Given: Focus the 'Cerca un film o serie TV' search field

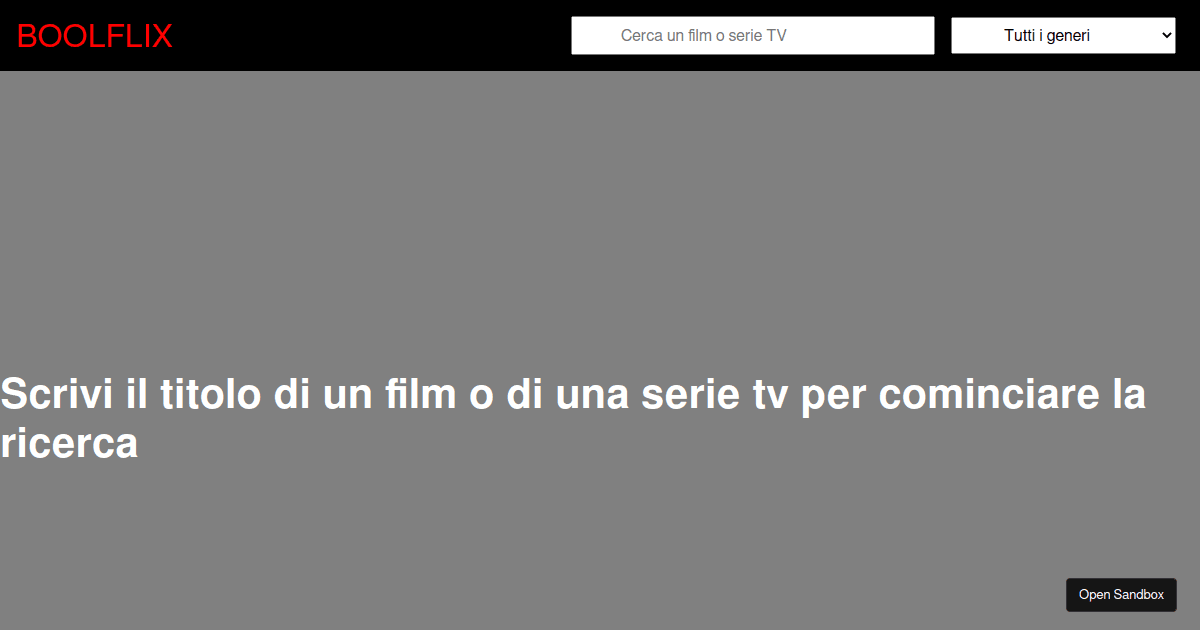Looking at the screenshot, I should pyautogui.click(x=753, y=35).
